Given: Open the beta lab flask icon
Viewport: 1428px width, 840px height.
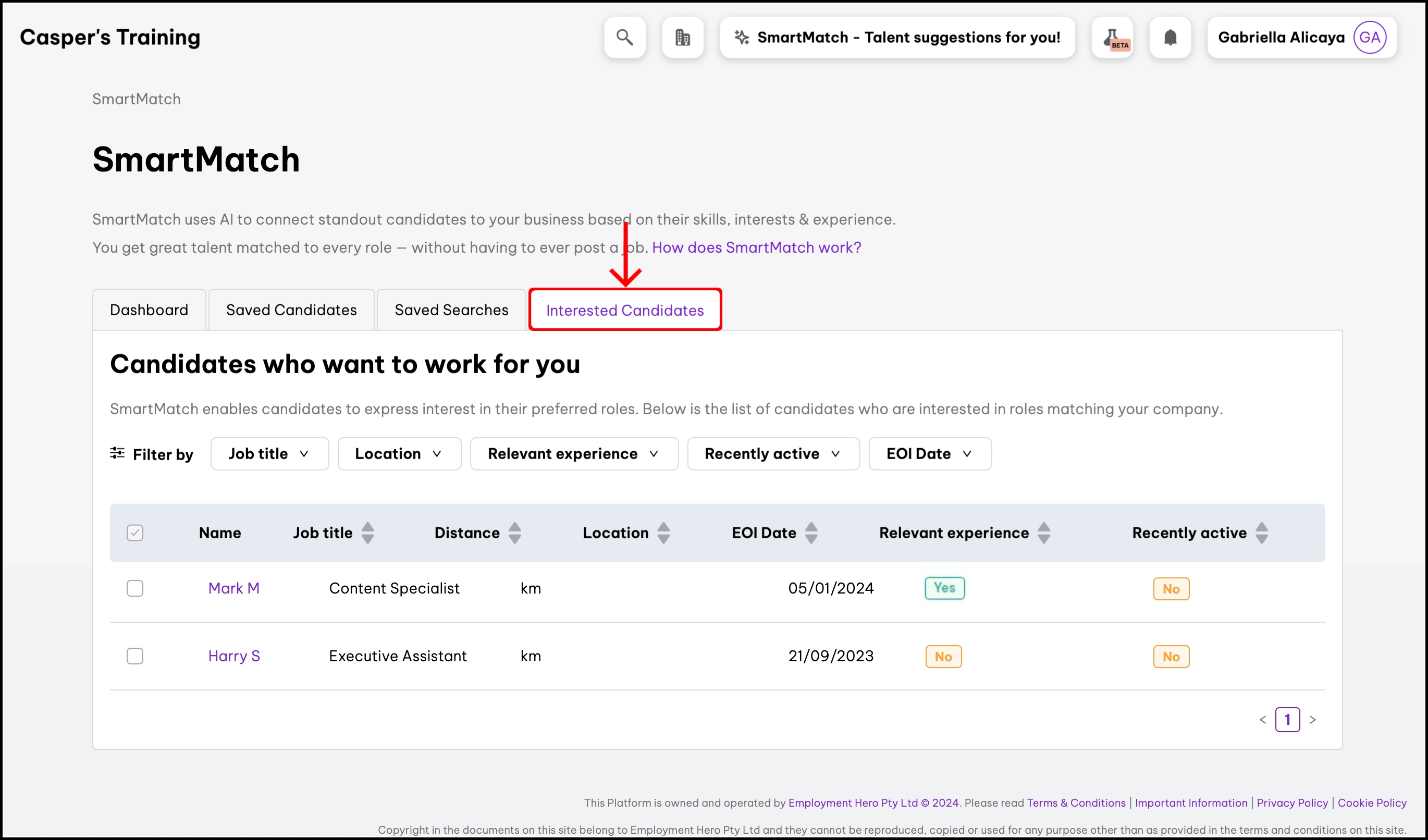Looking at the screenshot, I should 1112,38.
